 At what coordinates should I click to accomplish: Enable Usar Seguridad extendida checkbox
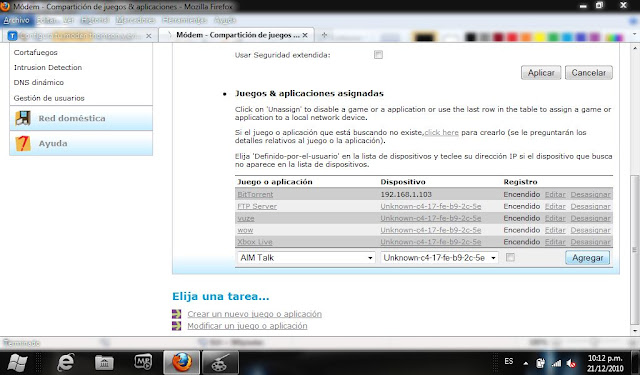[x=378, y=55]
